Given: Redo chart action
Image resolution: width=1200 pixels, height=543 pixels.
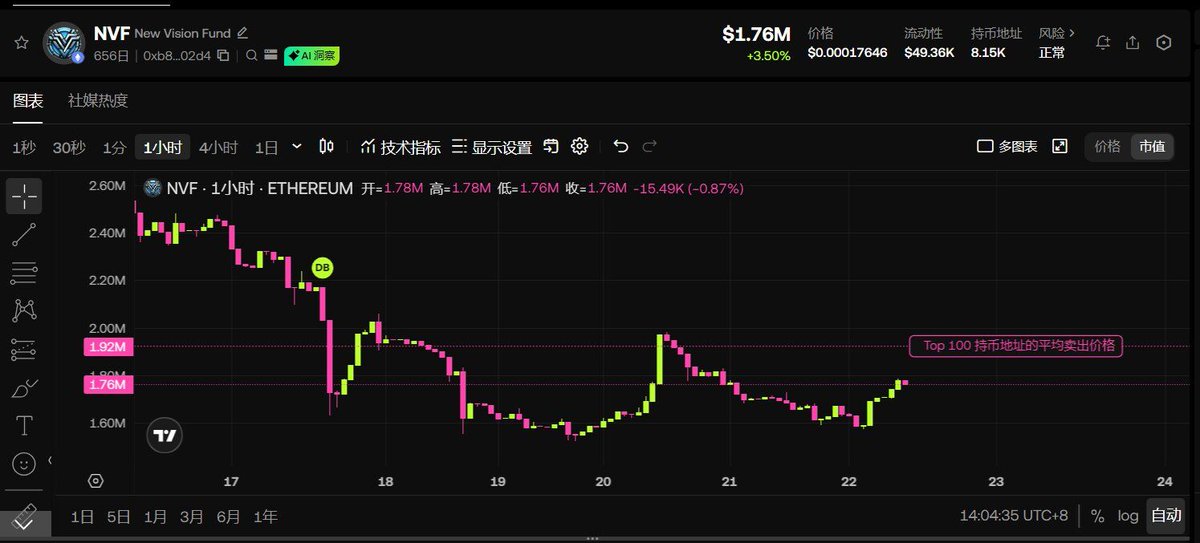Looking at the screenshot, I should pos(650,147).
